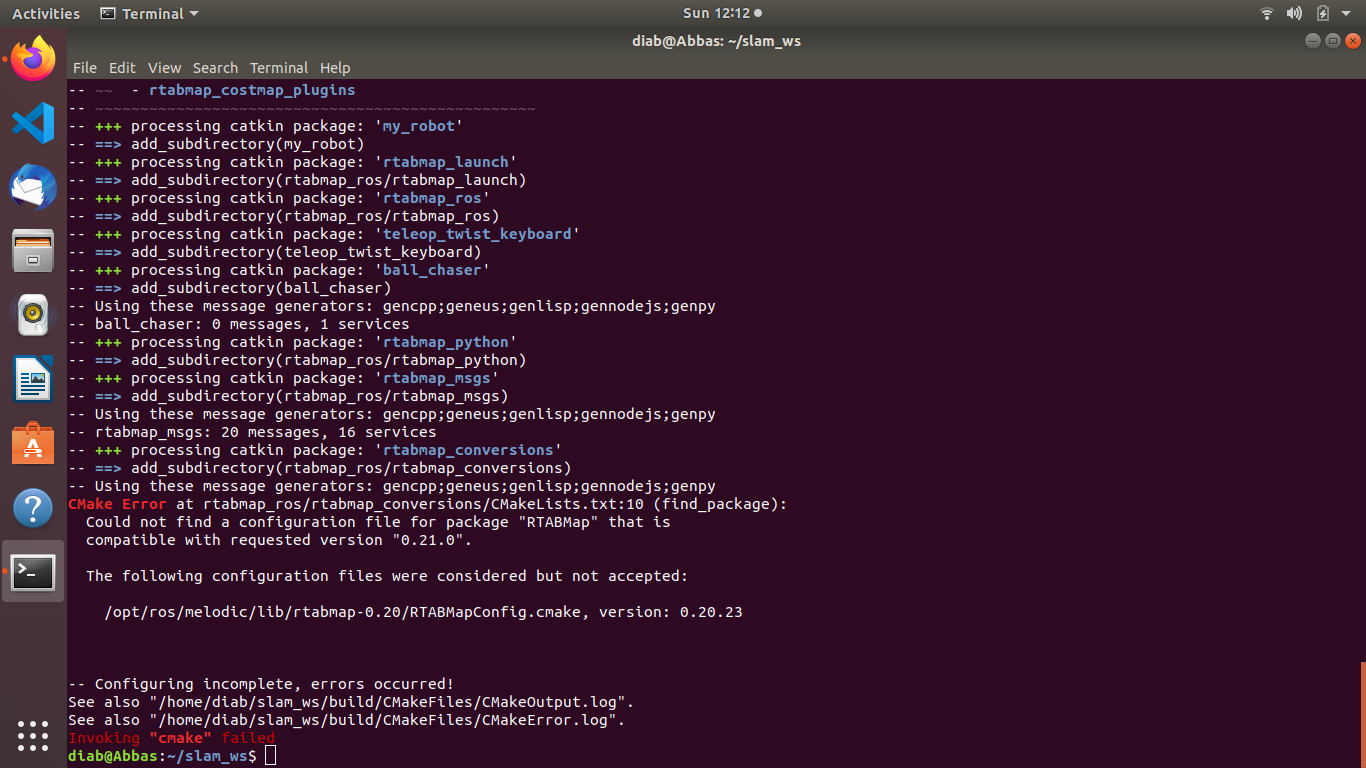The image size is (1366, 768).
Task: Launch Rhythmbox music player
Action: point(33,315)
